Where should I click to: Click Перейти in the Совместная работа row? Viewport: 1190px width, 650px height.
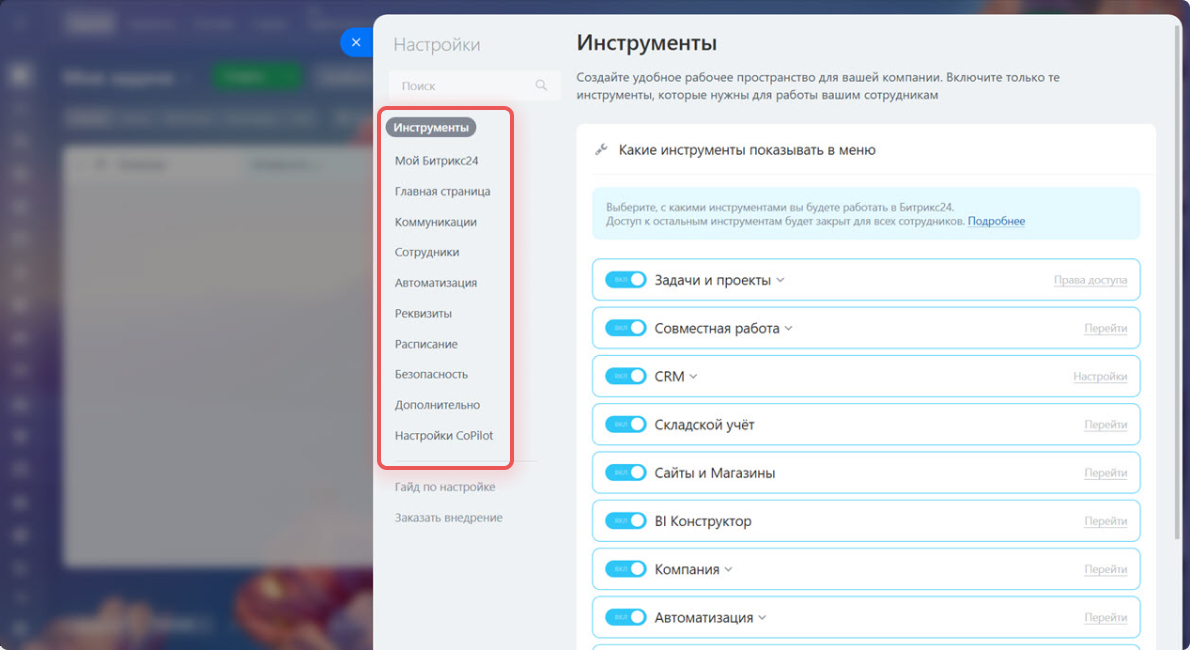tap(1105, 328)
